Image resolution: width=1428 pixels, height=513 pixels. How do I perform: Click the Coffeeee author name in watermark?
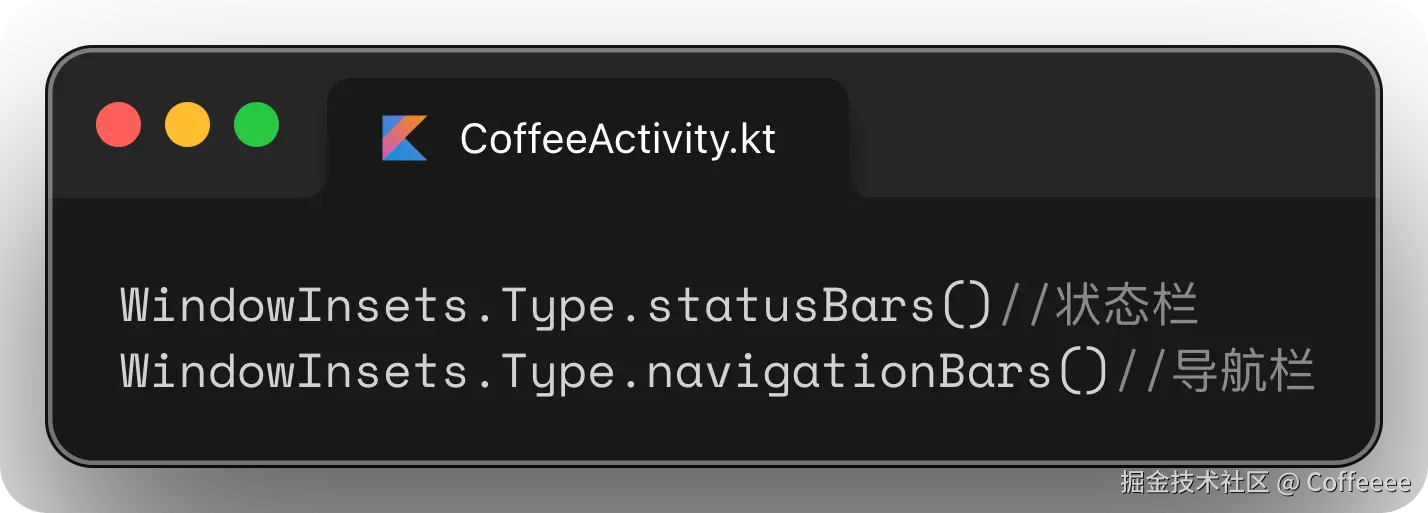tap(1358, 482)
